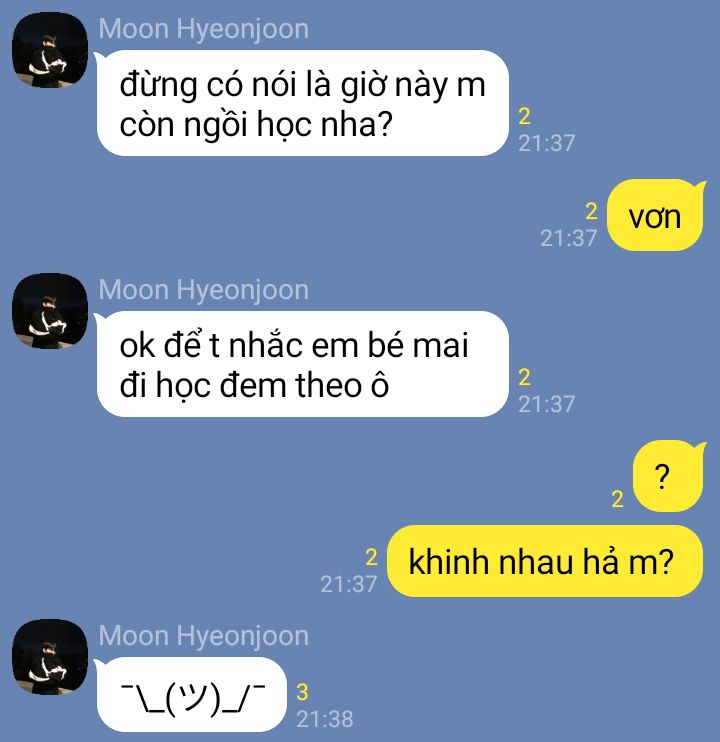The width and height of the screenshot is (720, 742).
Task: Select the shrug emoticon message bubble
Action: [x=191, y=694]
